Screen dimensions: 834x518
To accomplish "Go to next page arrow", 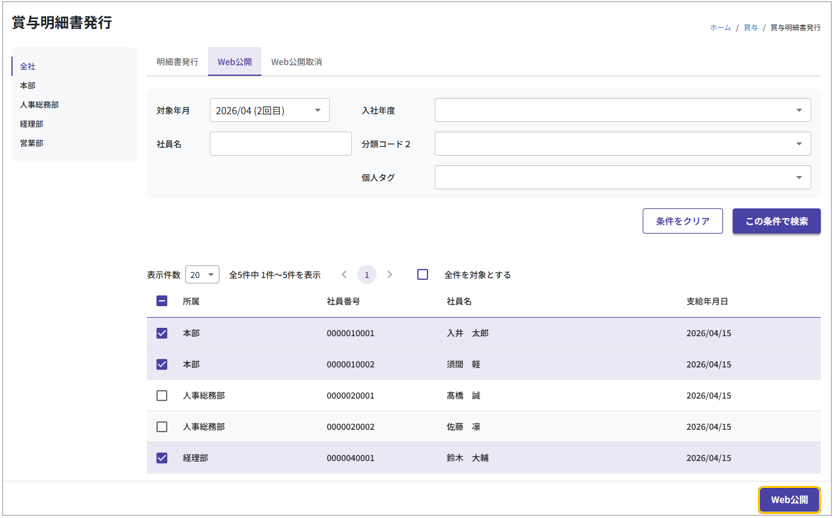I will pos(390,275).
